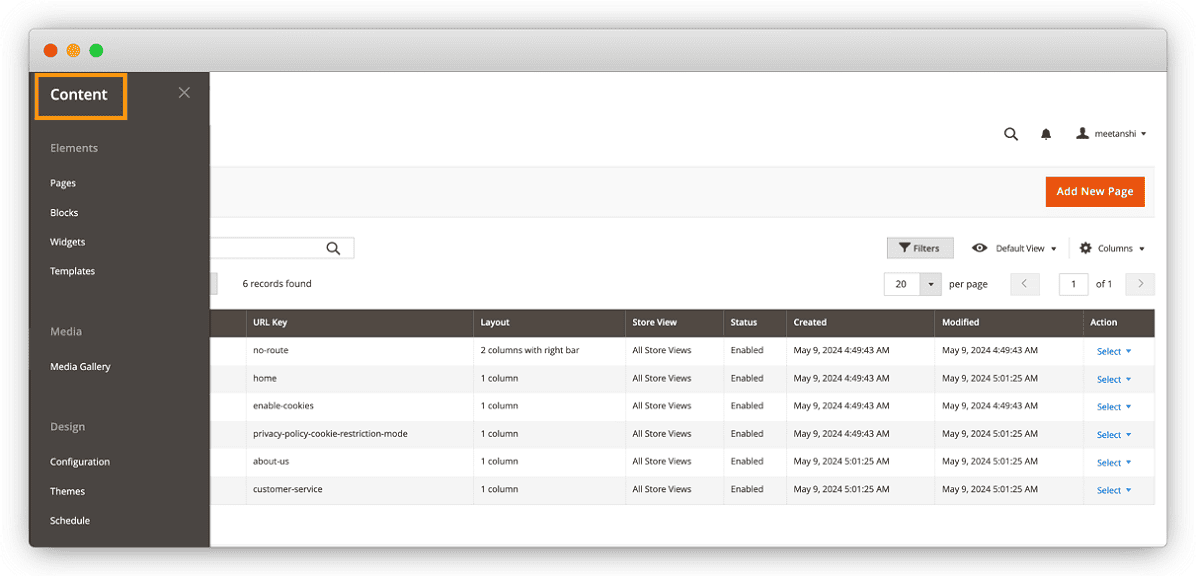The width and height of the screenshot is (1196, 576).
Task: Open the per page size dropdown arrow
Action: [931, 284]
